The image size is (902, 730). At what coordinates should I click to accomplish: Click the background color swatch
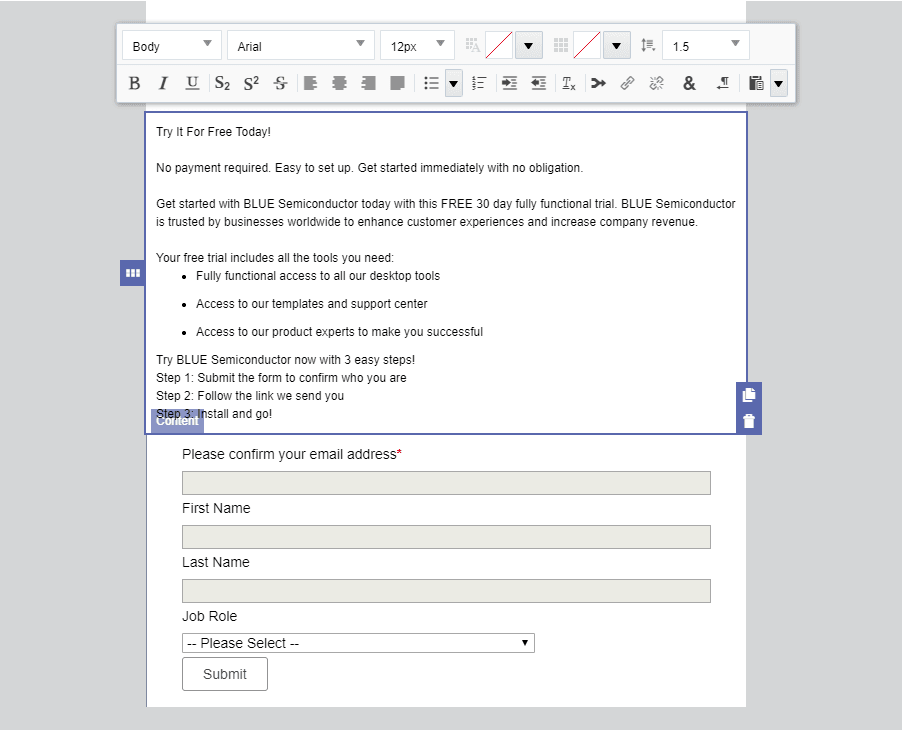(x=587, y=45)
